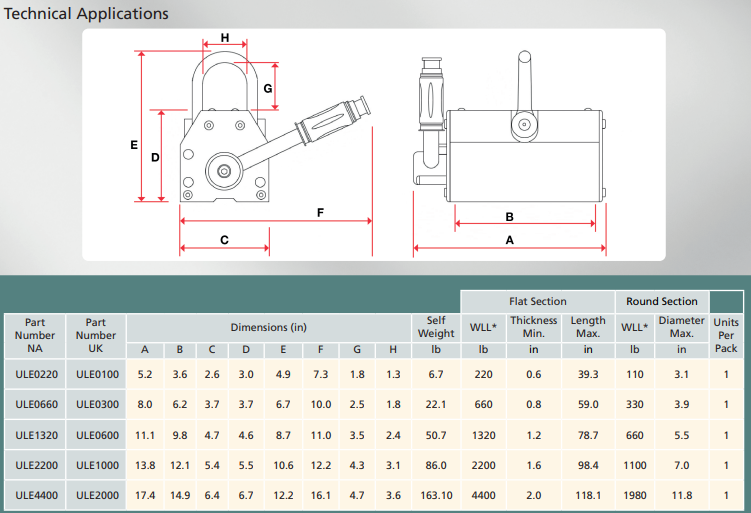
Task: Click the F dimension label under the handle
Action: pos(320,212)
